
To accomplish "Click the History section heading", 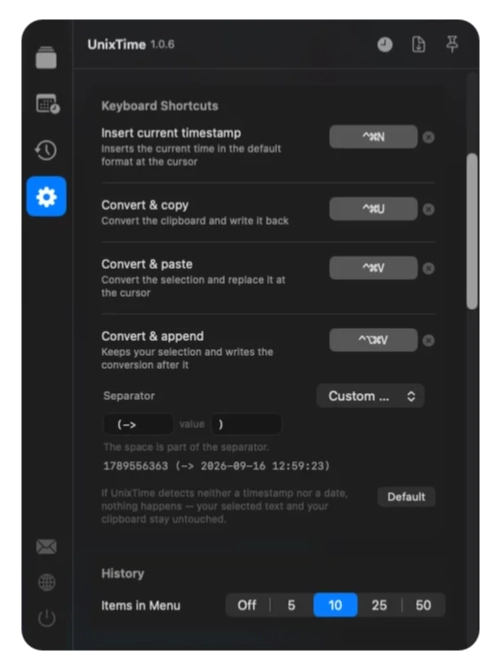I will [123, 573].
